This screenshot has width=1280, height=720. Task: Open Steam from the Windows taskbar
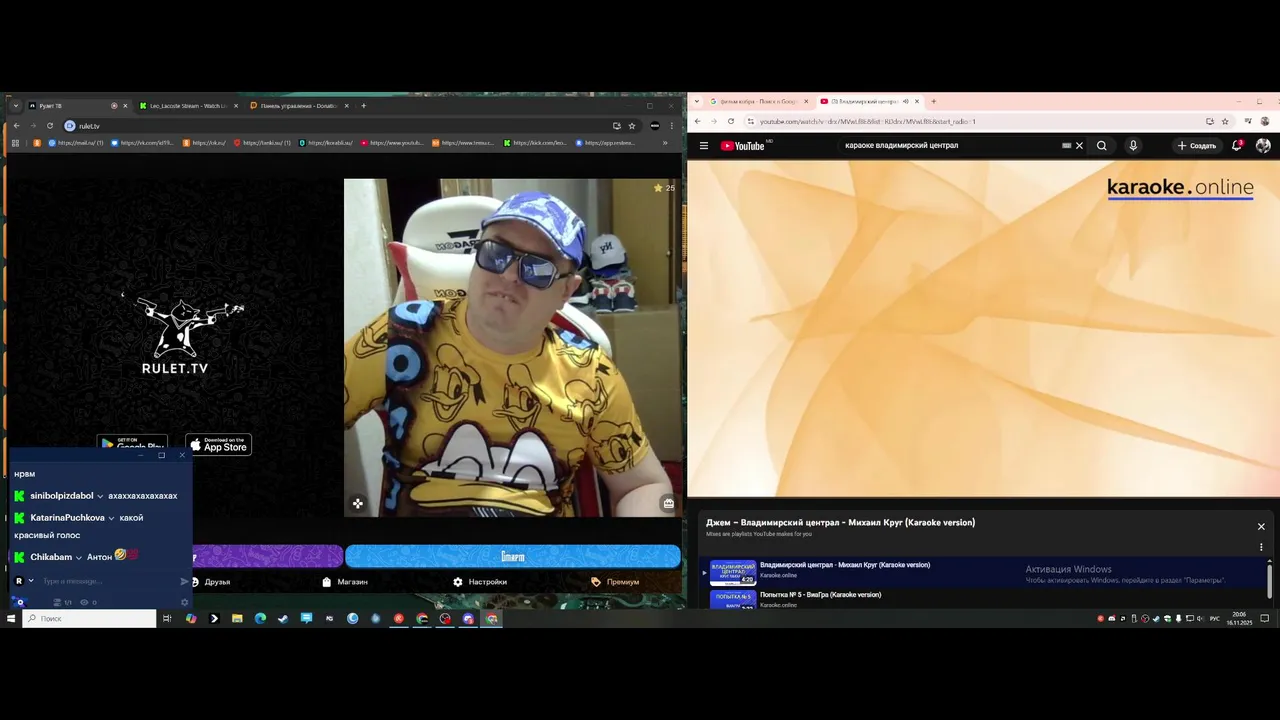pos(283,619)
